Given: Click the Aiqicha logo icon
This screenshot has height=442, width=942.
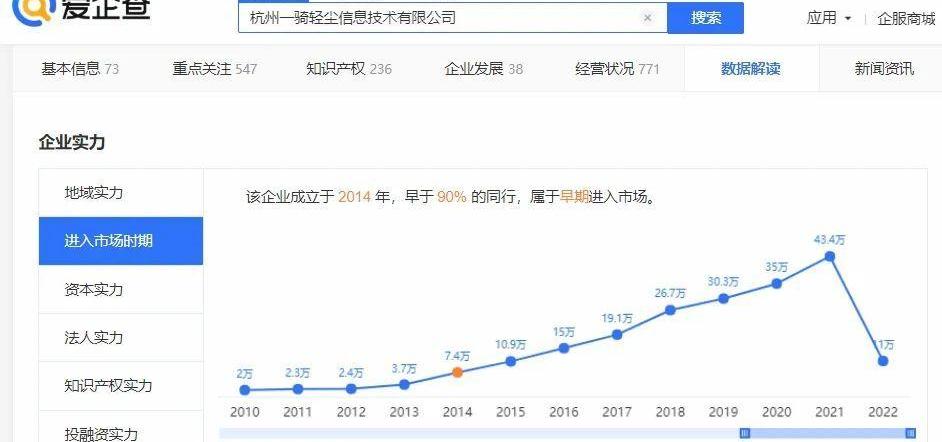Looking at the screenshot, I should (35, 12).
